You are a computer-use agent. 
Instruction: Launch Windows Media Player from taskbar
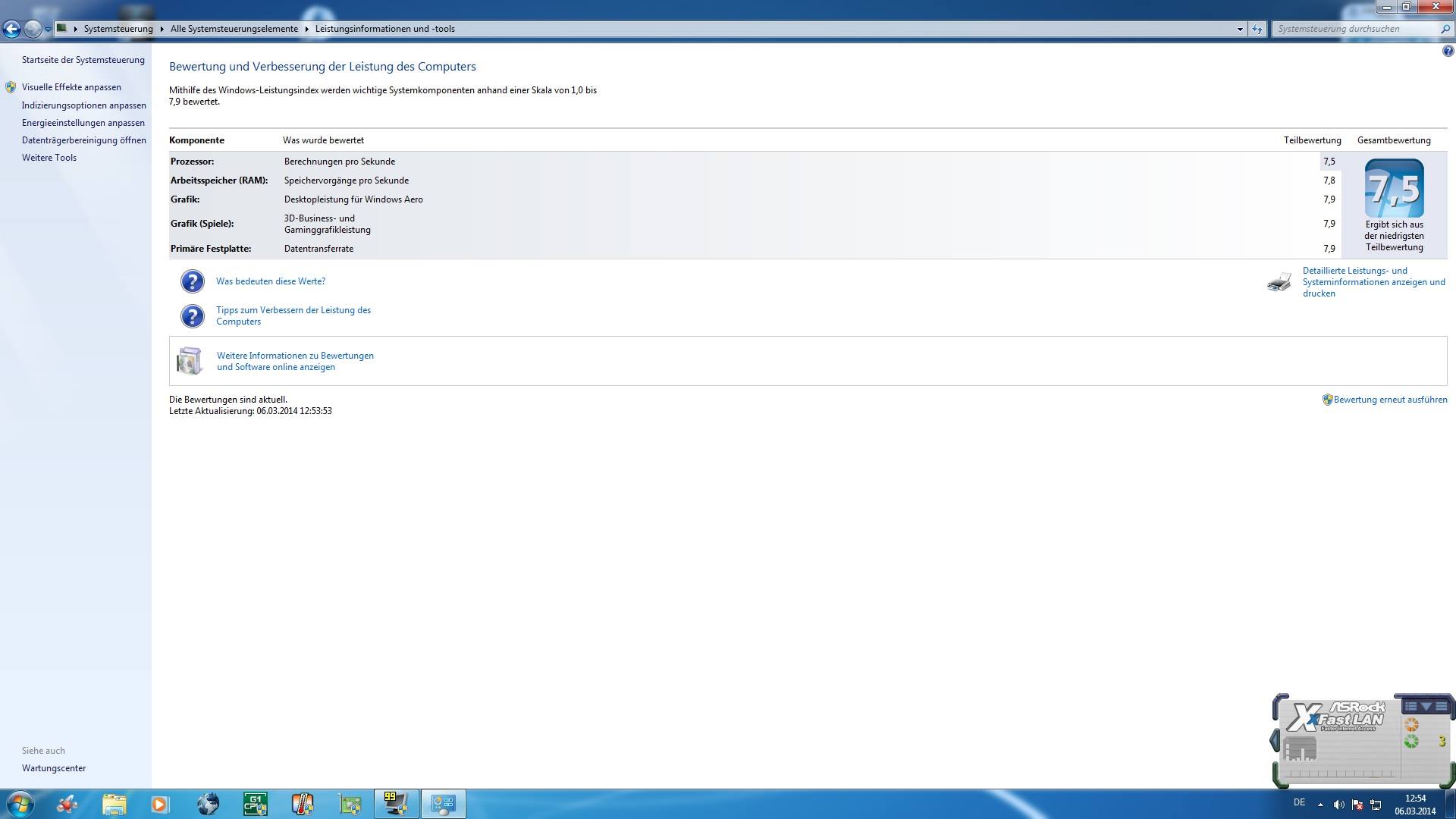coord(159,804)
